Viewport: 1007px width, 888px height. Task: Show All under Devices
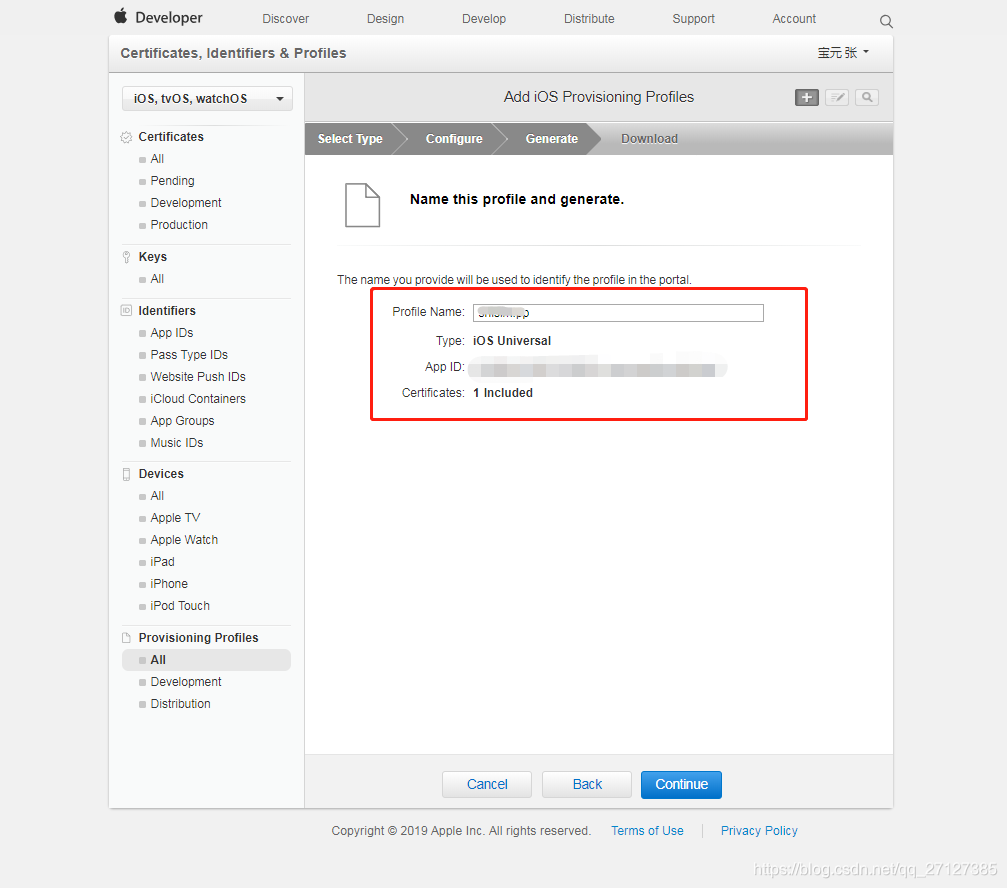point(157,496)
